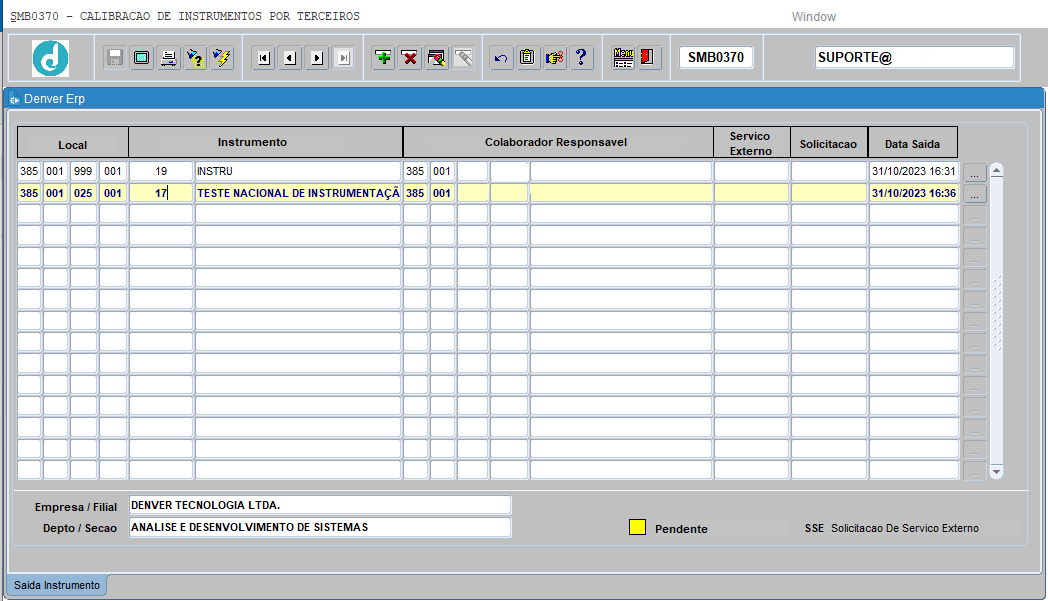The width and height of the screenshot is (1048, 601).
Task: Click the Execute Query flashlight-lightning icon
Action: (x=222, y=57)
